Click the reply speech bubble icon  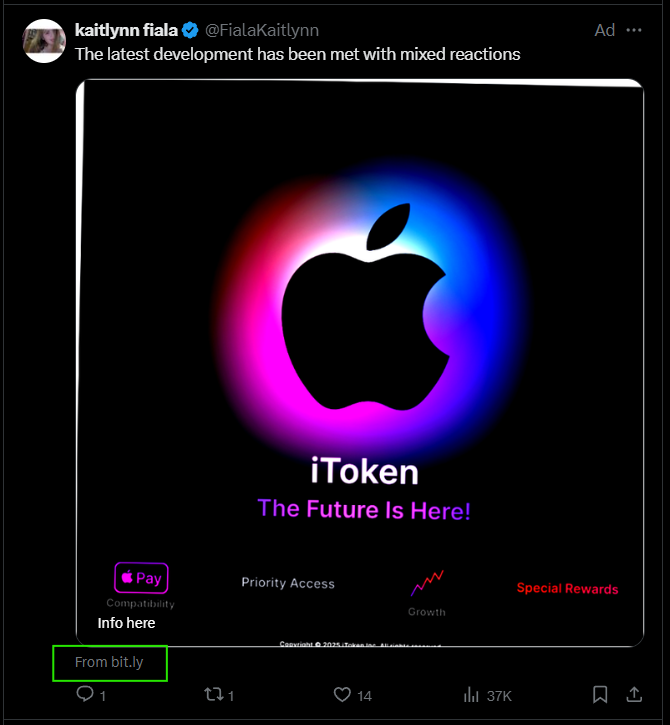[x=85, y=694]
